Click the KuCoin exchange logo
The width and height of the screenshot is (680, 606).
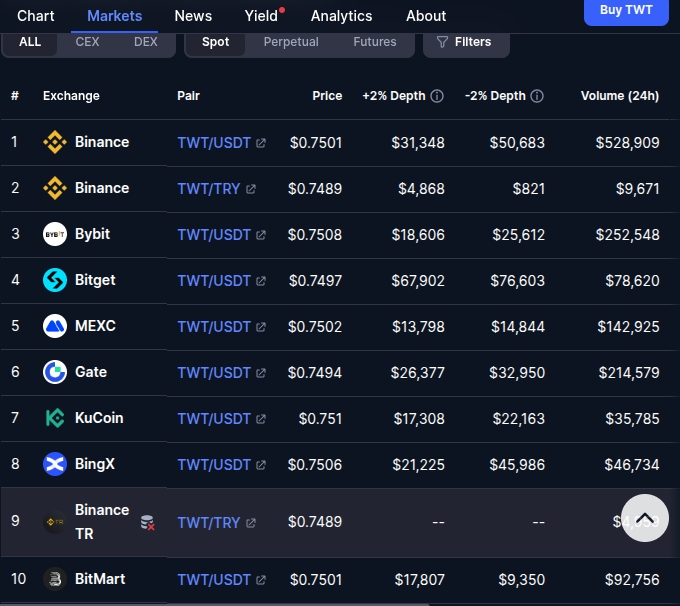(x=55, y=418)
